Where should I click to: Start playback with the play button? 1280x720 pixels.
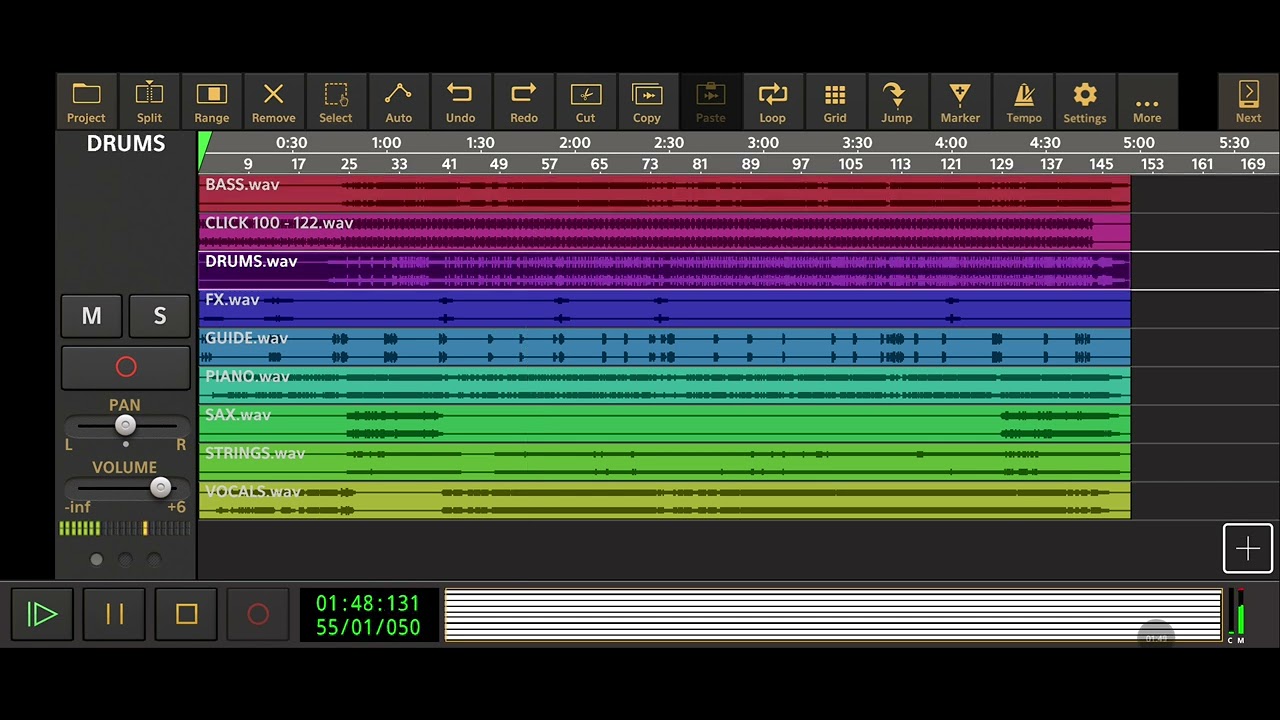[x=42, y=614]
